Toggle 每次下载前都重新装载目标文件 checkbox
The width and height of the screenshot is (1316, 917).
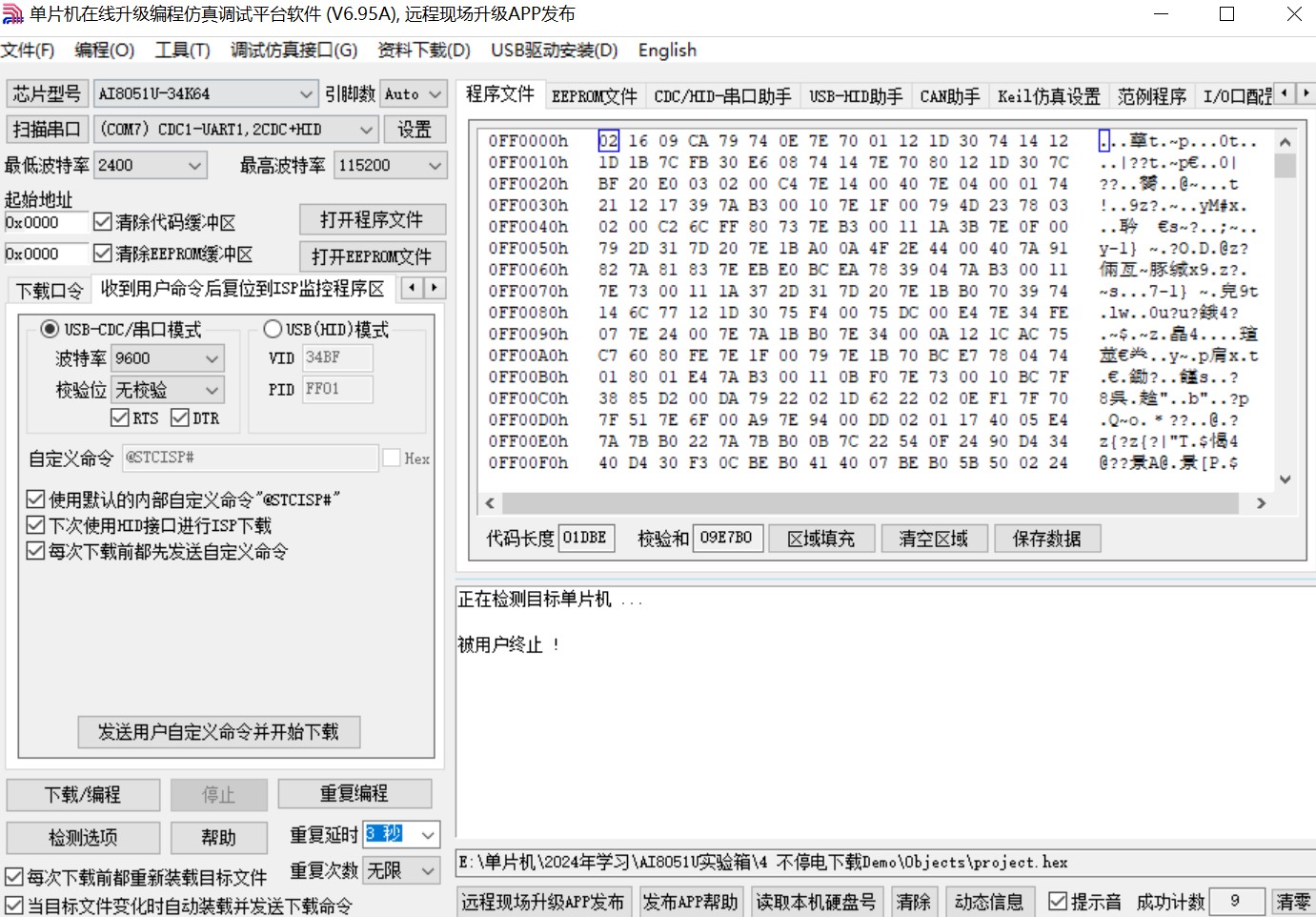point(14,877)
